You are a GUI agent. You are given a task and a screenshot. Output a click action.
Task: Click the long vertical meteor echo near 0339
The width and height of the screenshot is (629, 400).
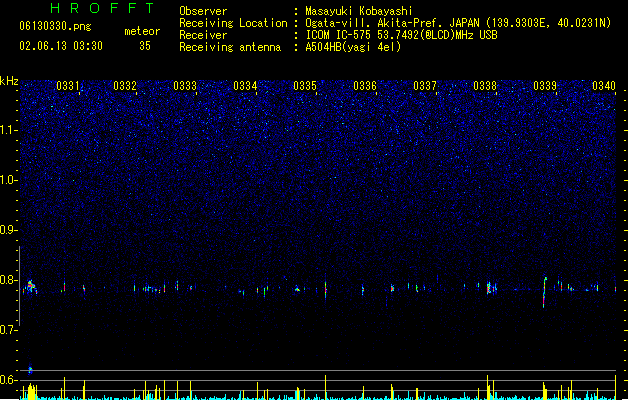coord(544,292)
